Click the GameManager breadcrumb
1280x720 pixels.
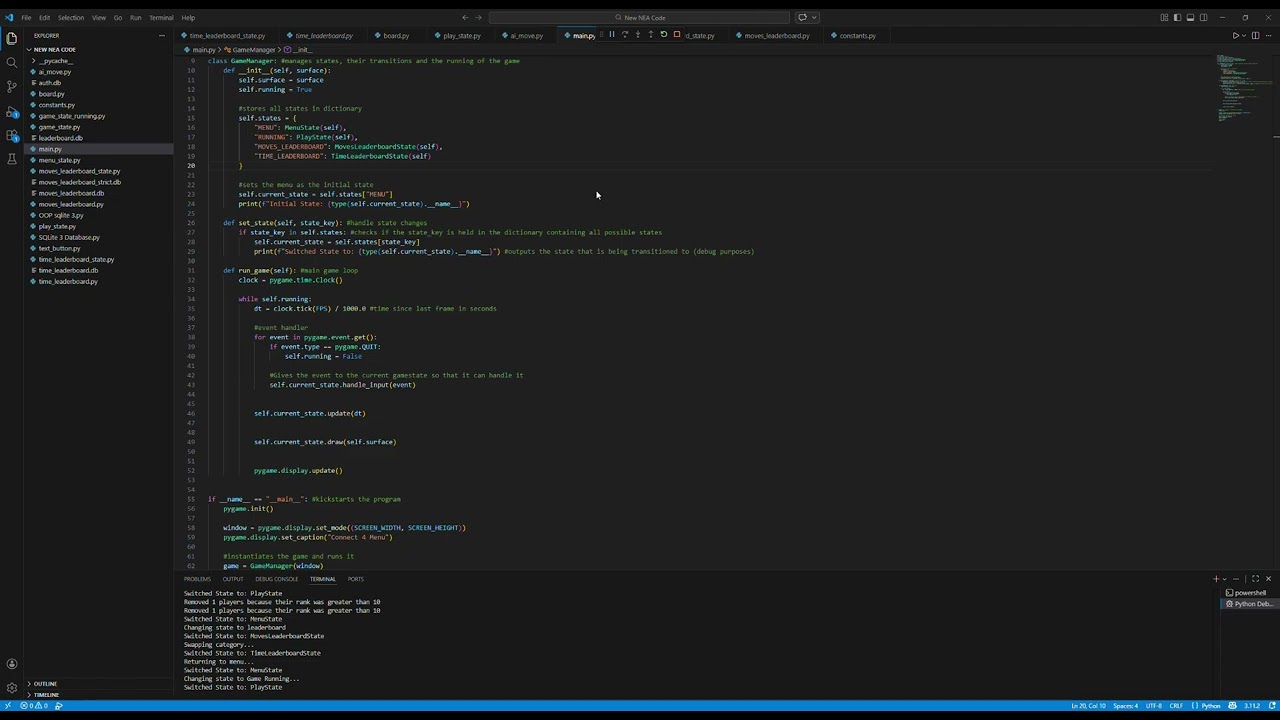click(253, 50)
